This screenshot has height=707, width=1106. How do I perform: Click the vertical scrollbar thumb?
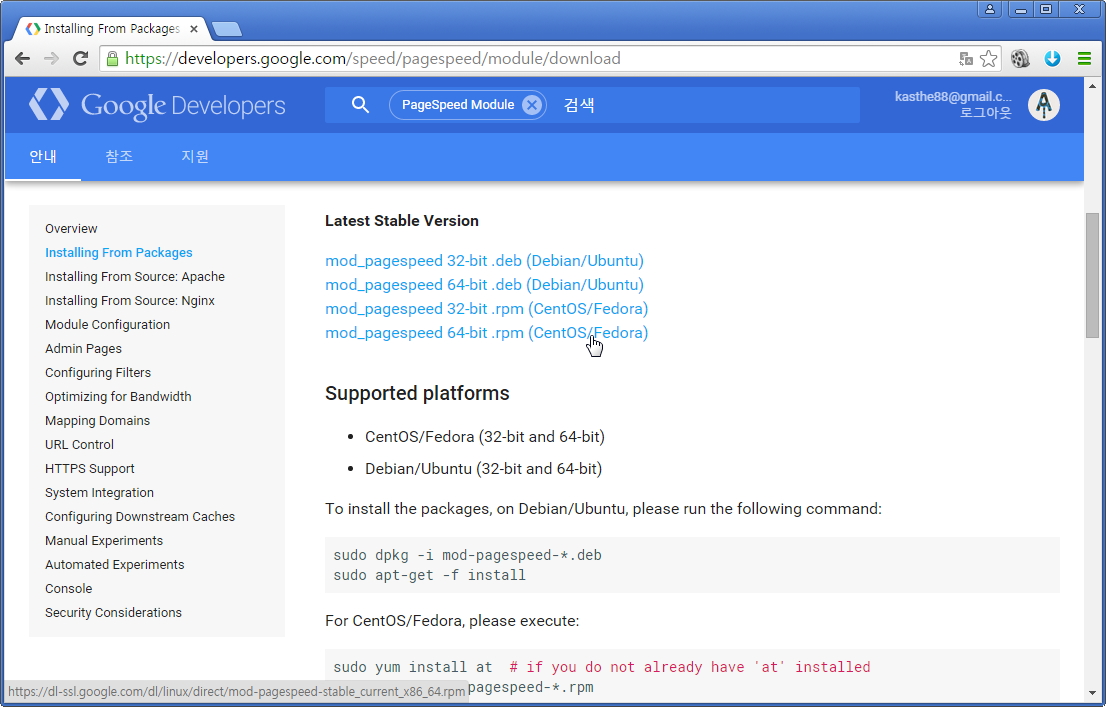pyautogui.click(x=1092, y=275)
